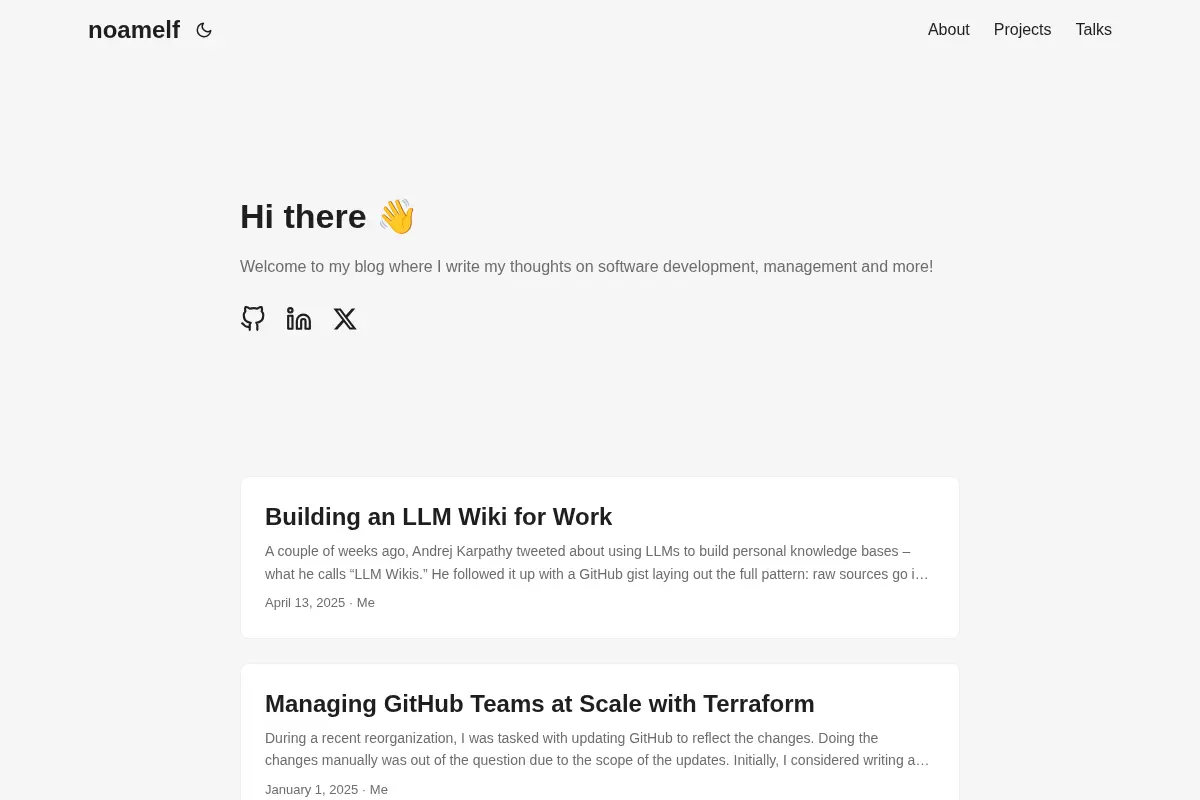Click "Me" author on the LLM Wiki post
The height and width of the screenshot is (800, 1200).
[x=366, y=603]
